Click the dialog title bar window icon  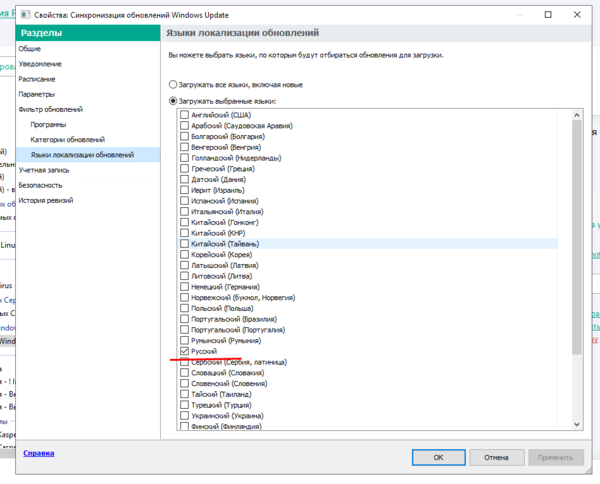[x=26, y=15]
